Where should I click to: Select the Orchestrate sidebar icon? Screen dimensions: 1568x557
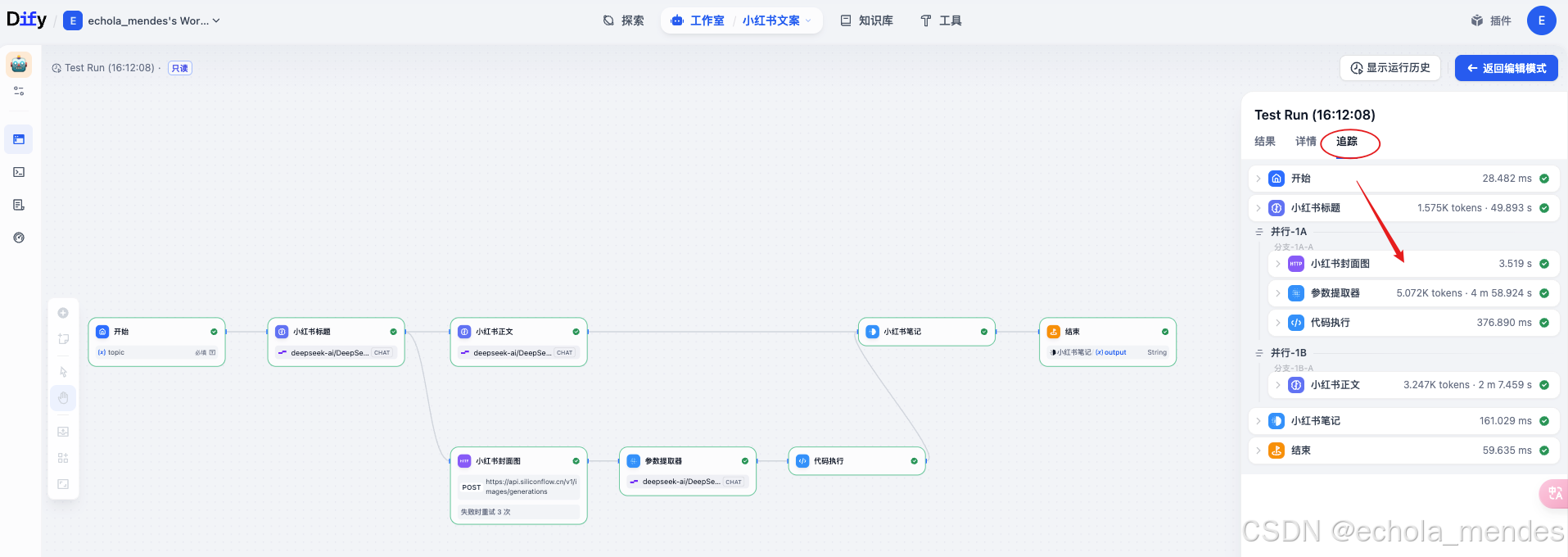[19, 139]
